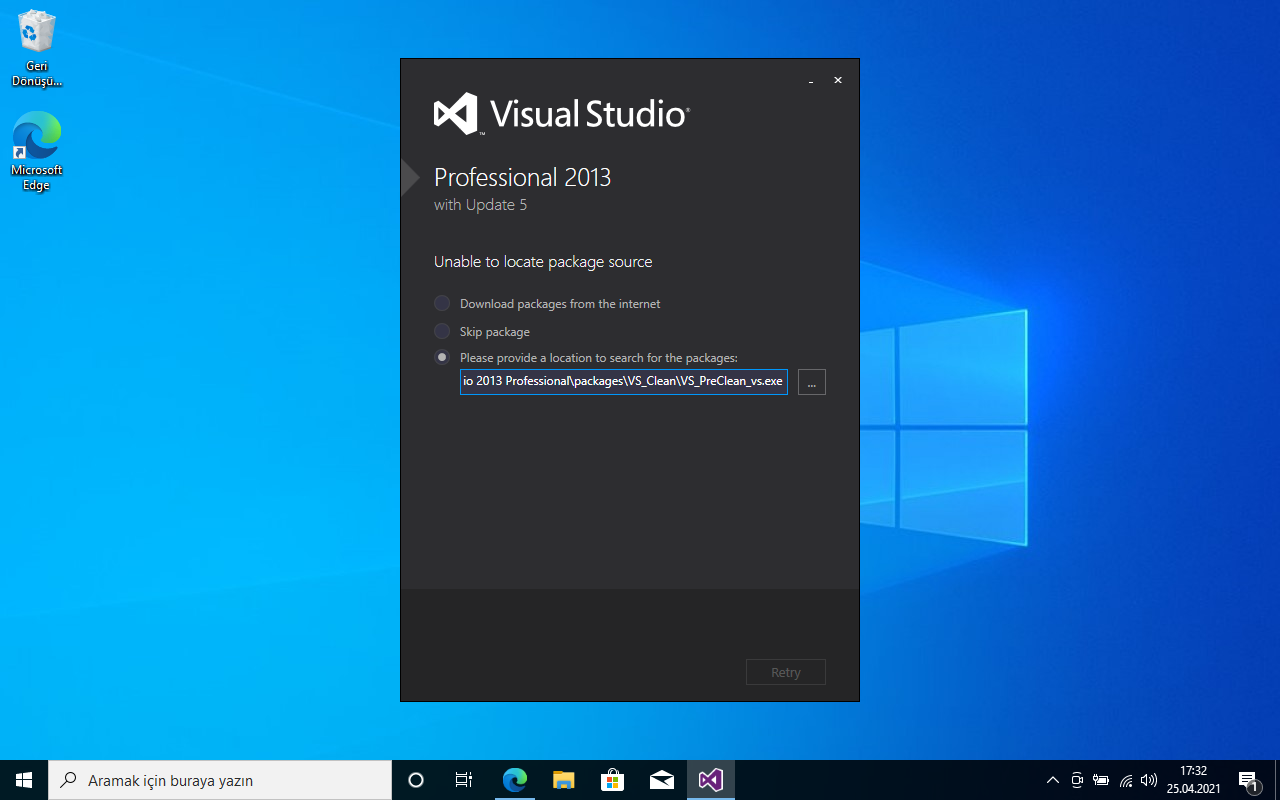Click the Retry button

point(786,672)
